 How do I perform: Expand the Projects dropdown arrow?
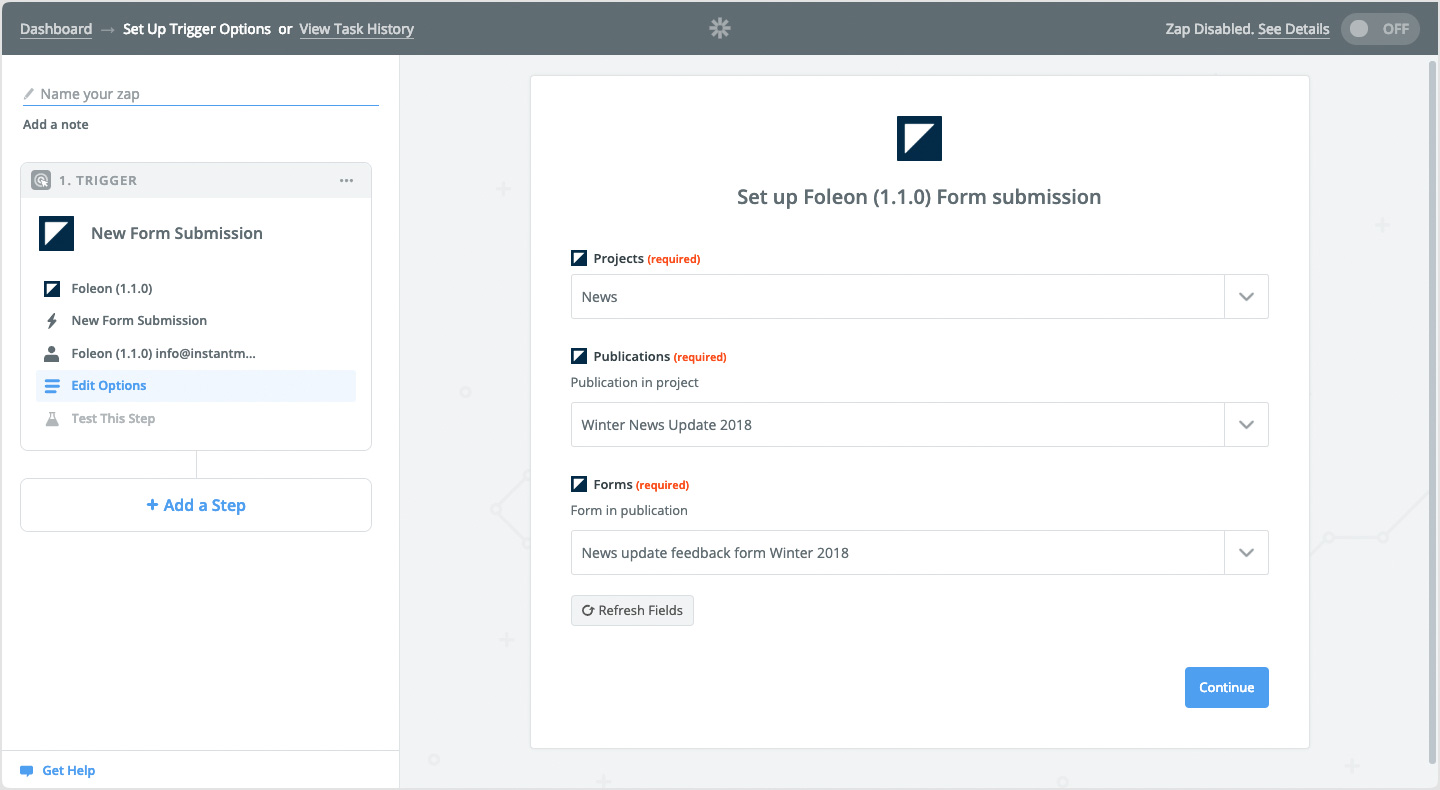pos(1246,297)
